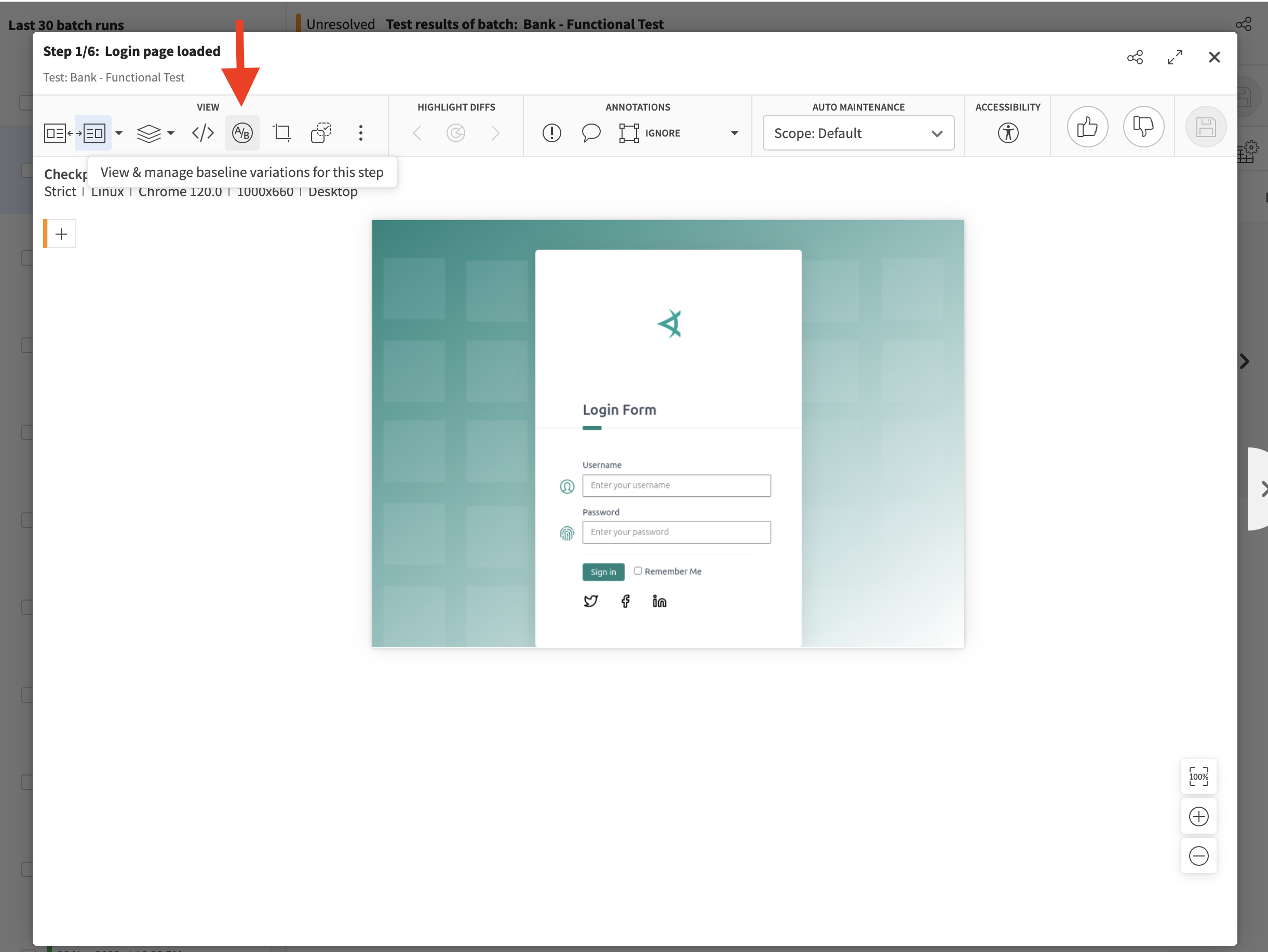
Task: Expand the step view to fullscreen
Action: coord(1175,57)
